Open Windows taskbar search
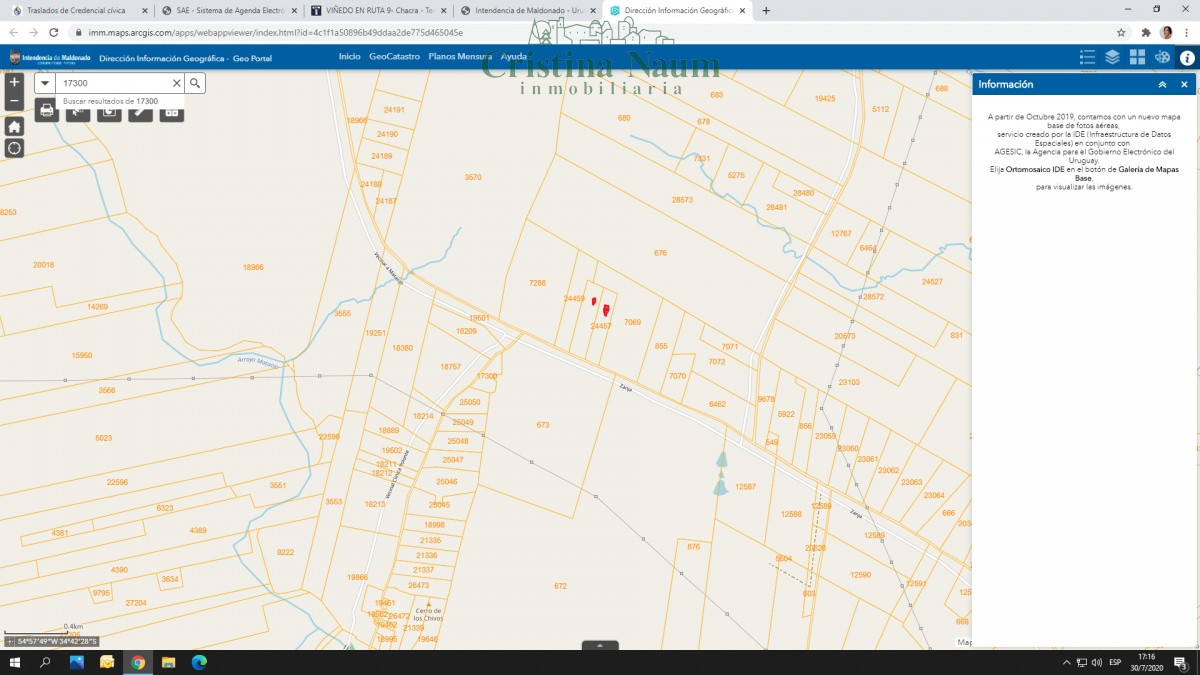This screenshot has width=1200, height=675. [45, 662]
